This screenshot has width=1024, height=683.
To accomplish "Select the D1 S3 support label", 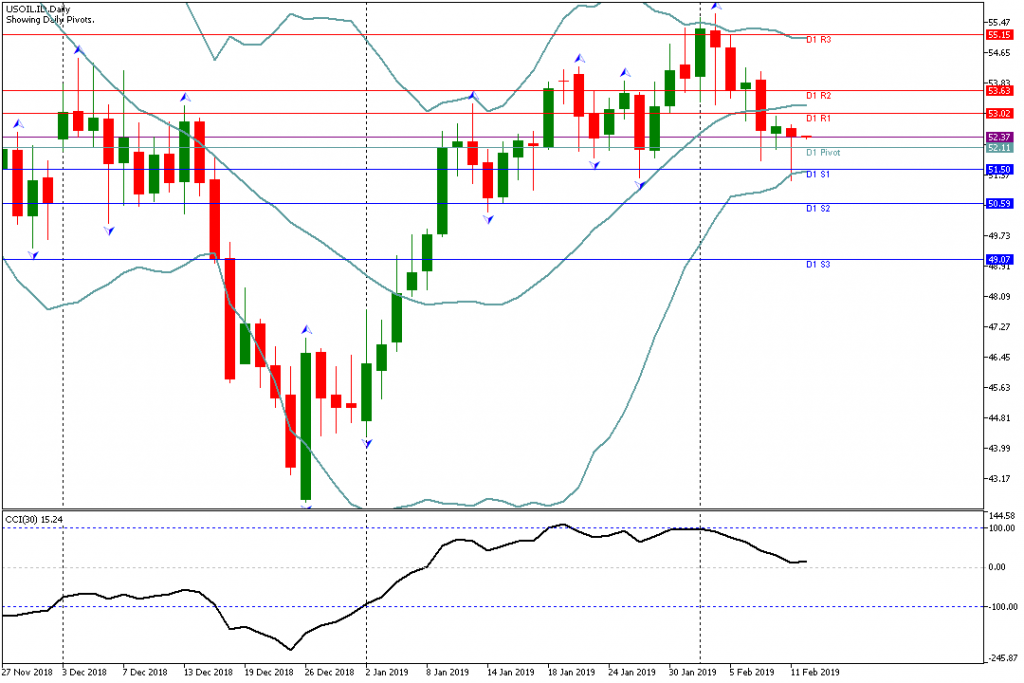I will 818,265.
